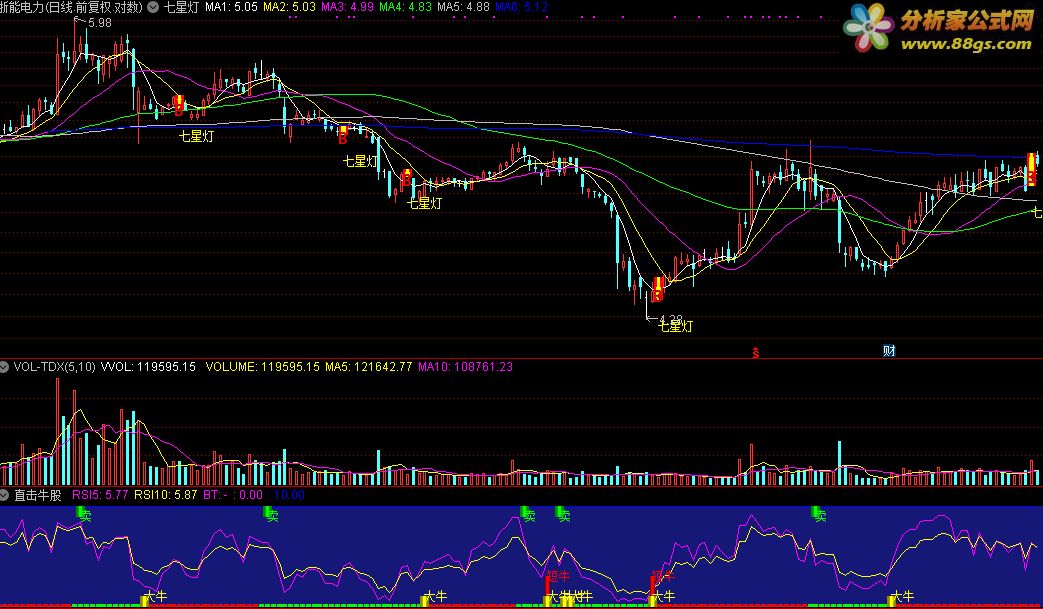Viewport: 1043px width, 609px height.
Task: Click the second 卖 sell marker from left
Action: tap(271, 514)
